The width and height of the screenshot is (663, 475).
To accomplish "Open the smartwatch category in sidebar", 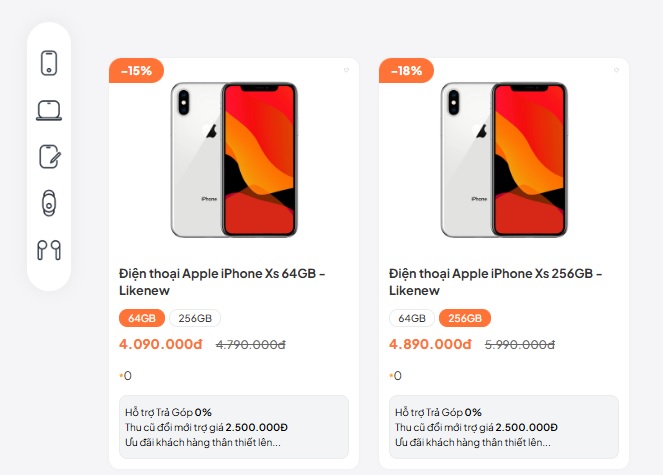I will point(49,203).
